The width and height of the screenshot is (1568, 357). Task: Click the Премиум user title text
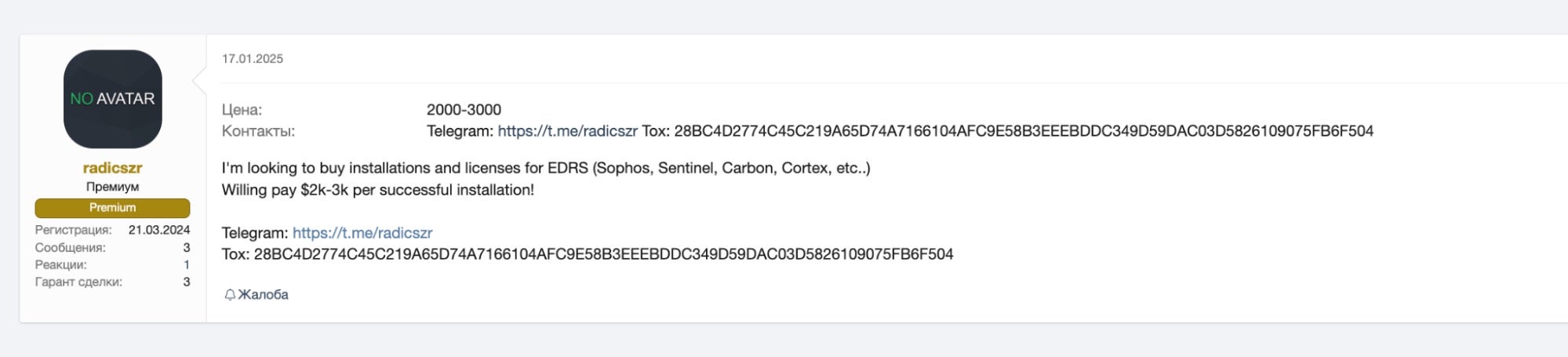(x=112, y=187)
